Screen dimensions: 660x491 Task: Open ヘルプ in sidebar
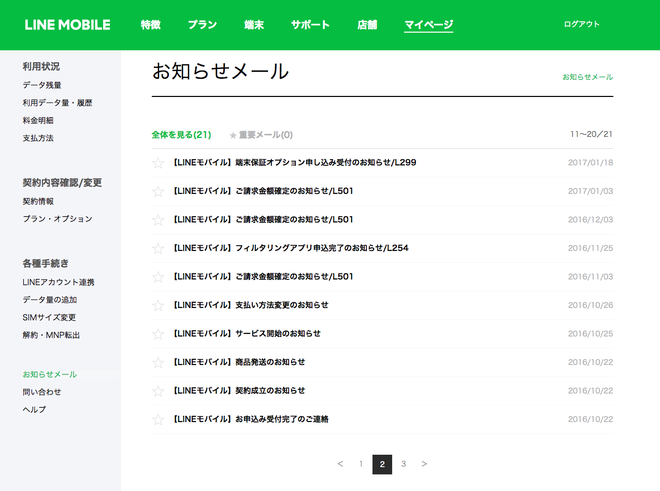point(34,410)
